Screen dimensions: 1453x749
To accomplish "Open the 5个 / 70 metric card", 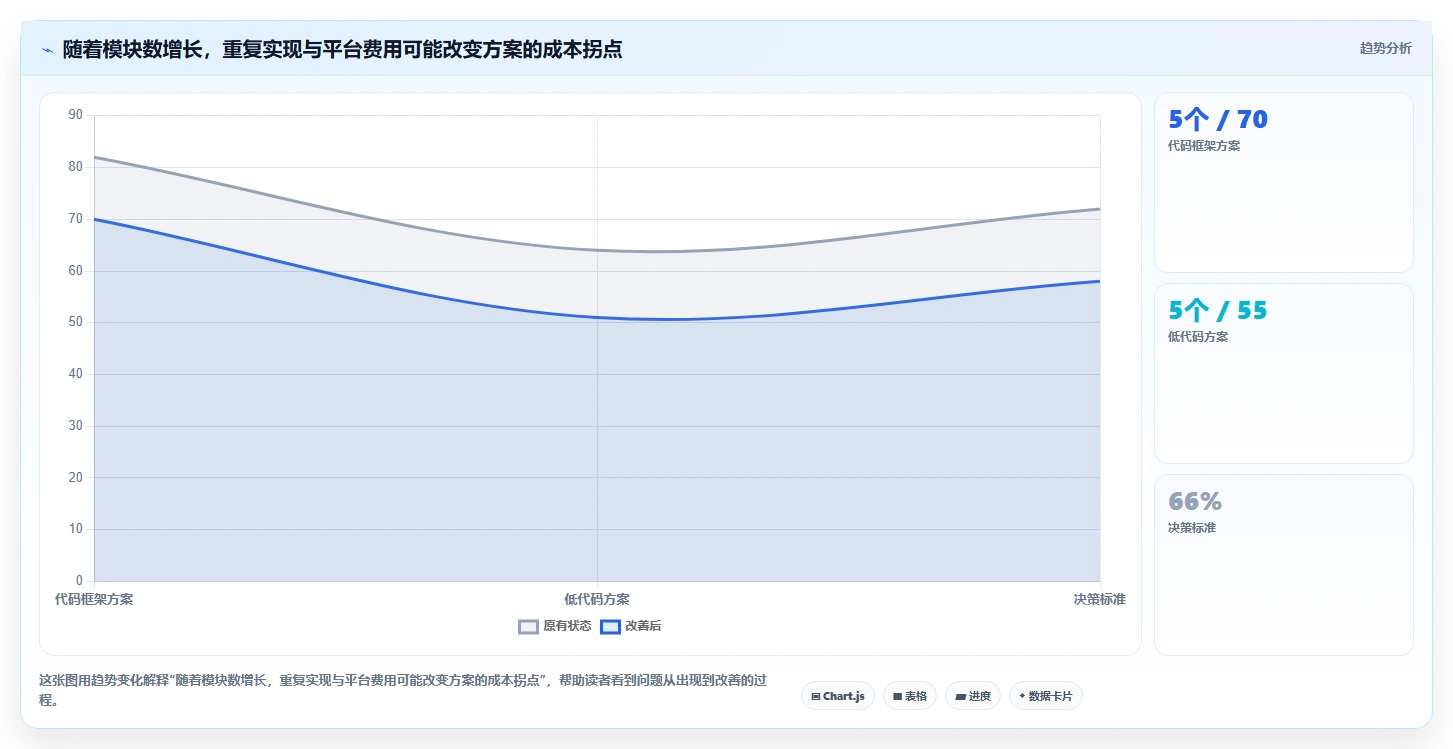I will tap(1284, 182).
